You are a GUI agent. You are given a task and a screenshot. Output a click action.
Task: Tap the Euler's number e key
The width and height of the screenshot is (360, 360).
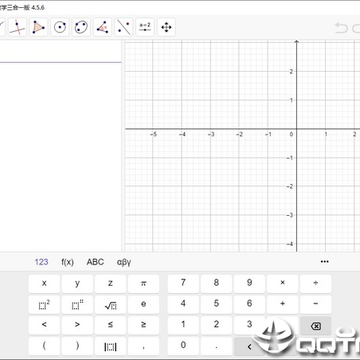(143, 305)
